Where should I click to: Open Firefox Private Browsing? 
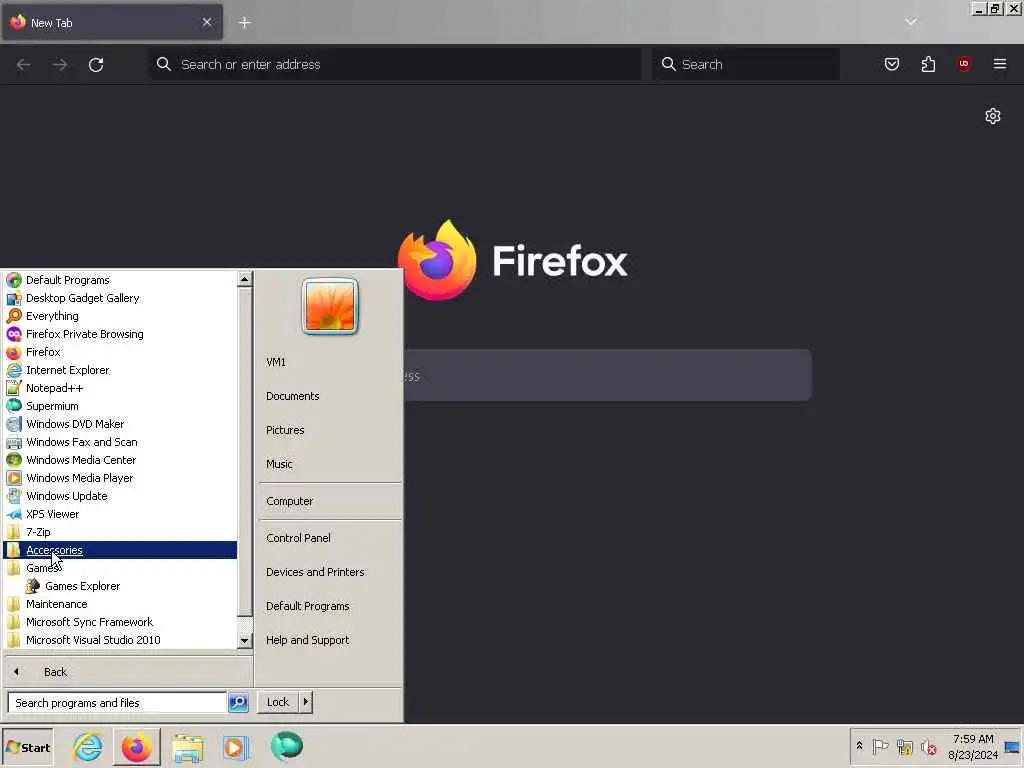pos(121,334)
